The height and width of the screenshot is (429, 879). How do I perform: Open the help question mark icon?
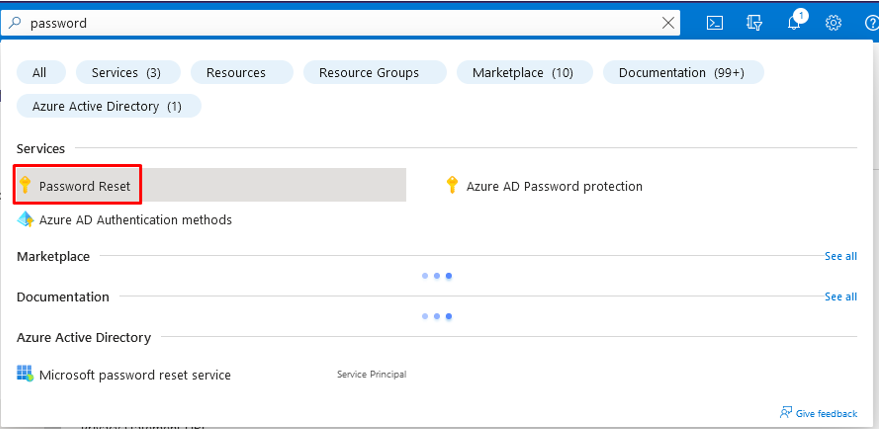pos(872,23)
